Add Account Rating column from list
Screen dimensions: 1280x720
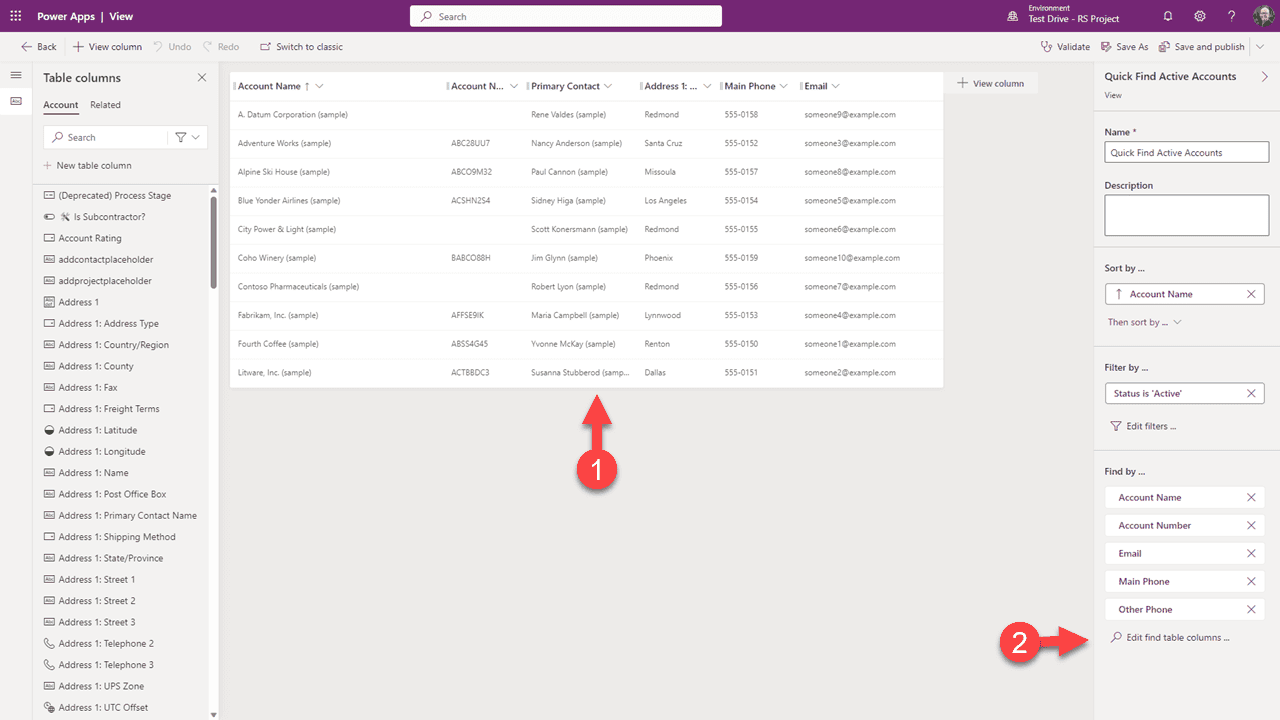(x=90, y=238)
